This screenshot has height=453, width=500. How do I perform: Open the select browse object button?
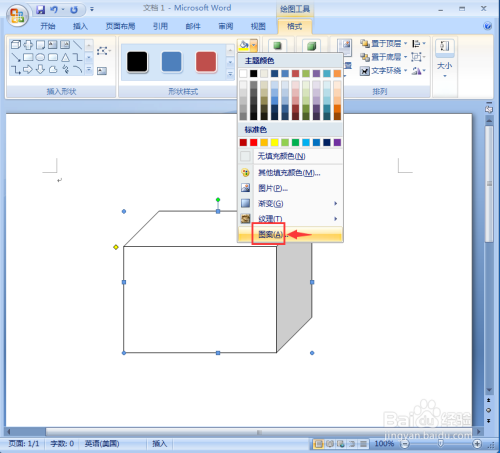[489, 410]
